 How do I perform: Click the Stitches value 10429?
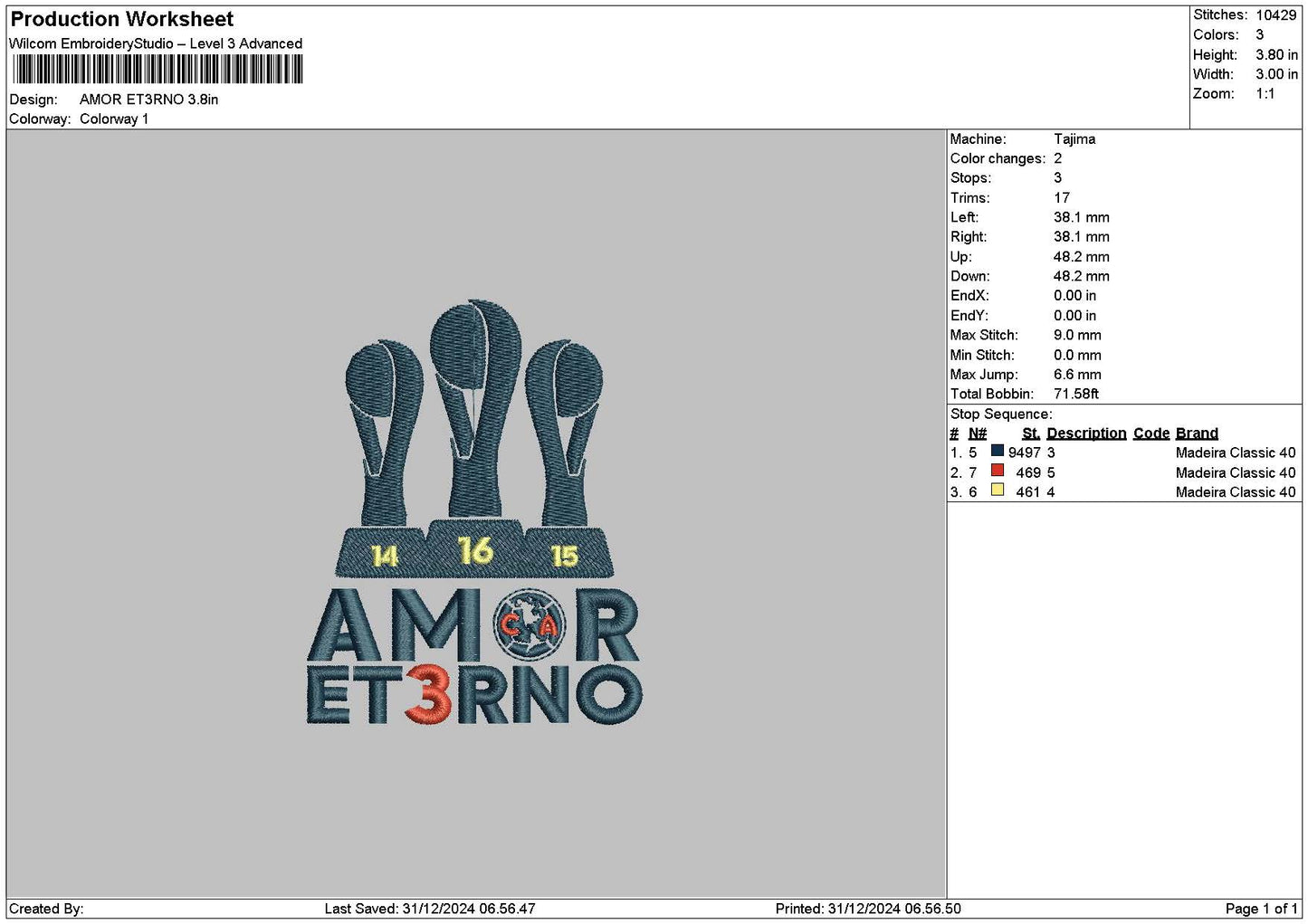coord(1276,15)
